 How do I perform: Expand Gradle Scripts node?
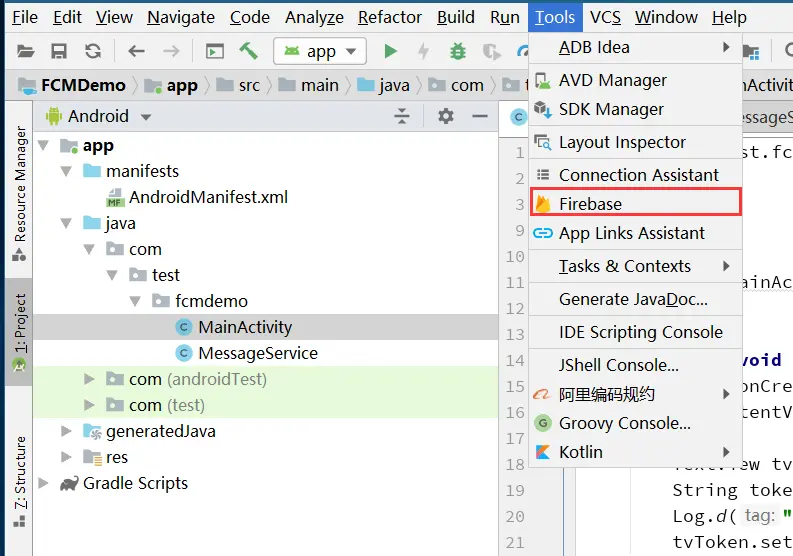point(43,483)
